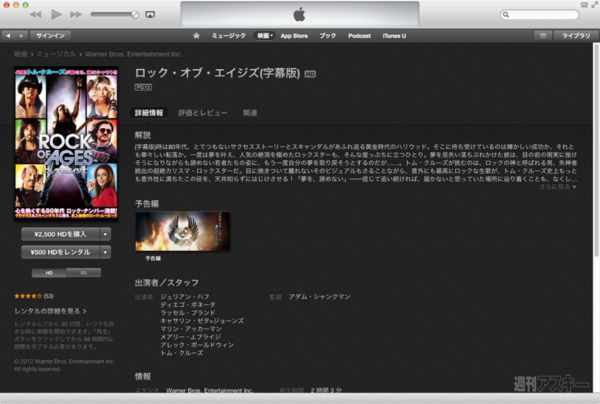Switch to HD quality
Screen dimensions: 600x404
tap(49, 273)
